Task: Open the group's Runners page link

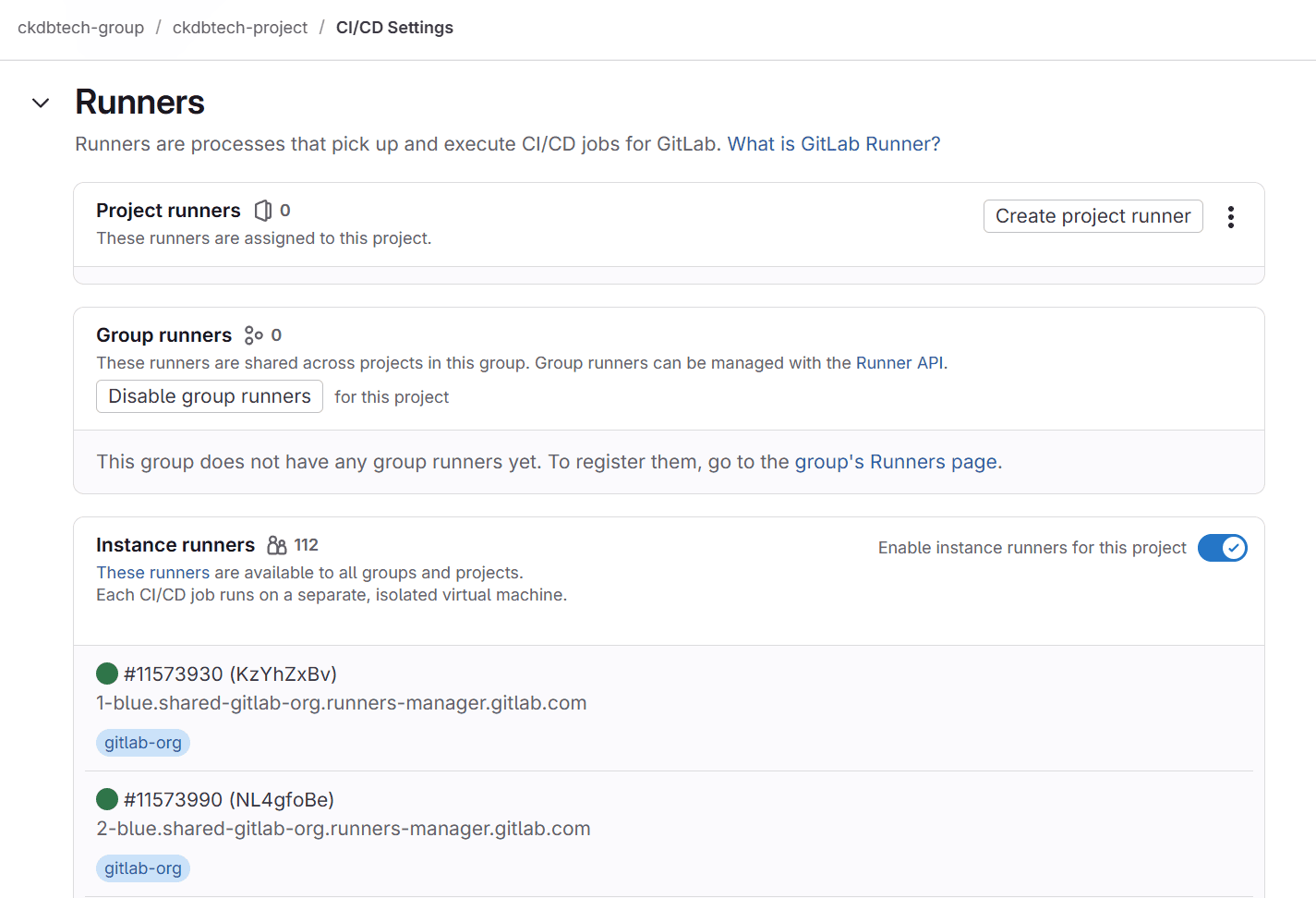Action: pos(895,461)
